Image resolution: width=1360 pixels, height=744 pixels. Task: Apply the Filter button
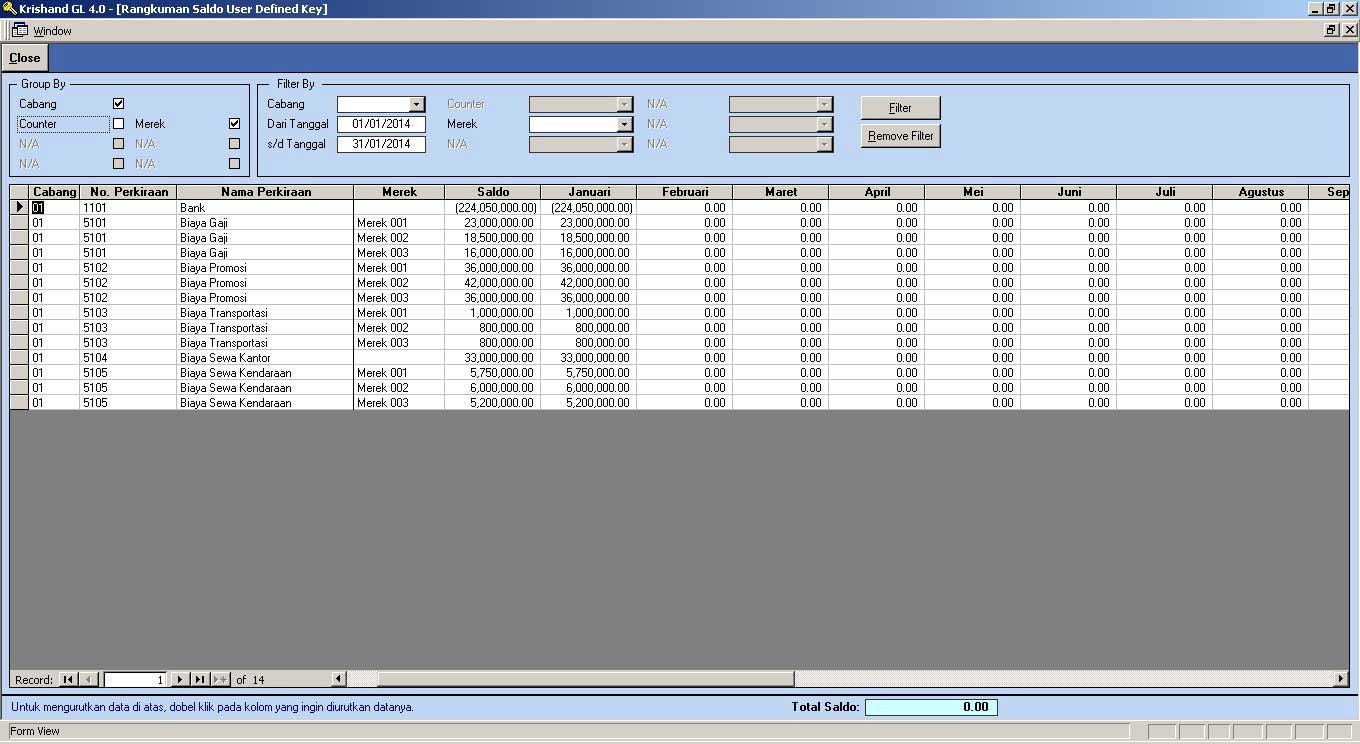[900, 108]
